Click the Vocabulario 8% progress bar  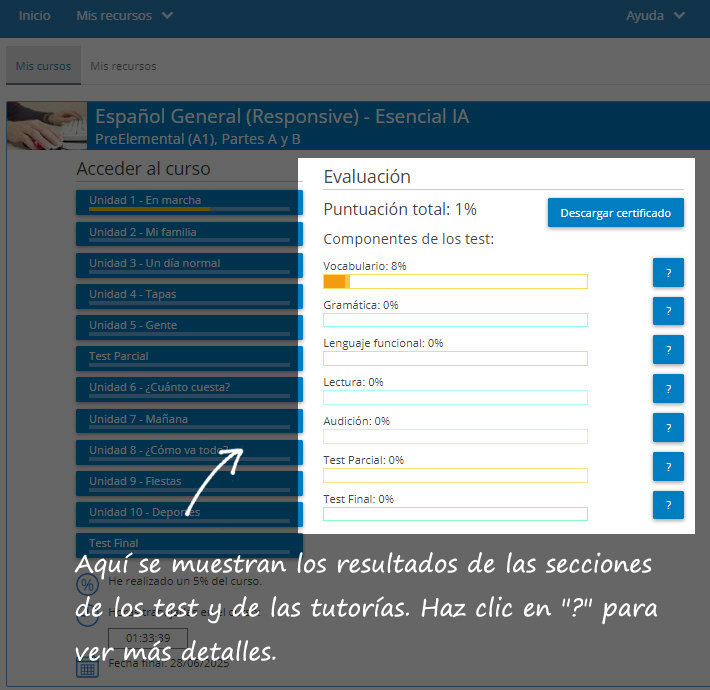[x=455, y=282]
